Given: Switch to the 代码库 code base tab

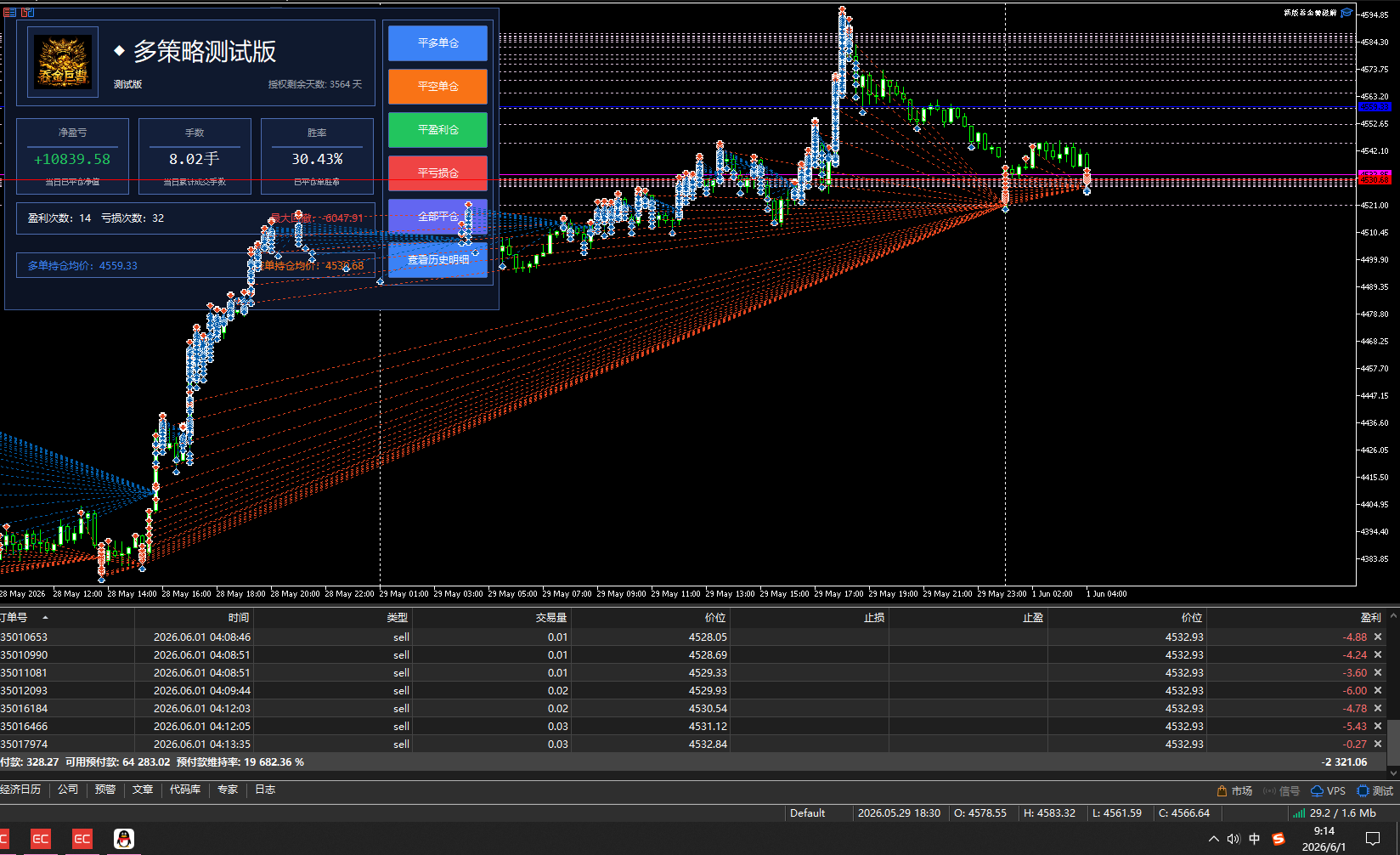Looking at the screenshot, I should coord(185,790).
